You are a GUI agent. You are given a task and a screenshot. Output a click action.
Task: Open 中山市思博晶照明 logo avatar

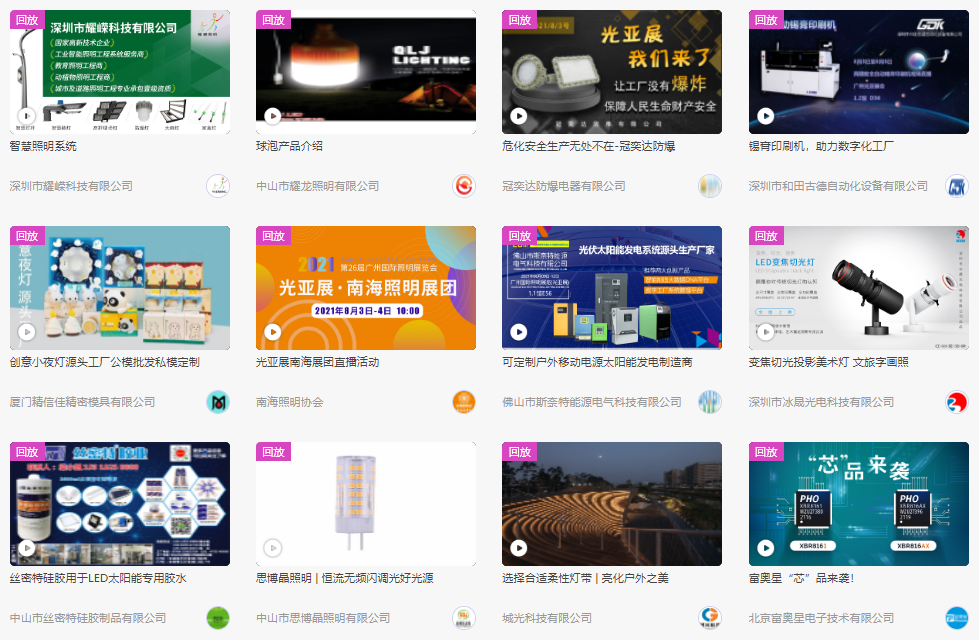click(464, 618)
